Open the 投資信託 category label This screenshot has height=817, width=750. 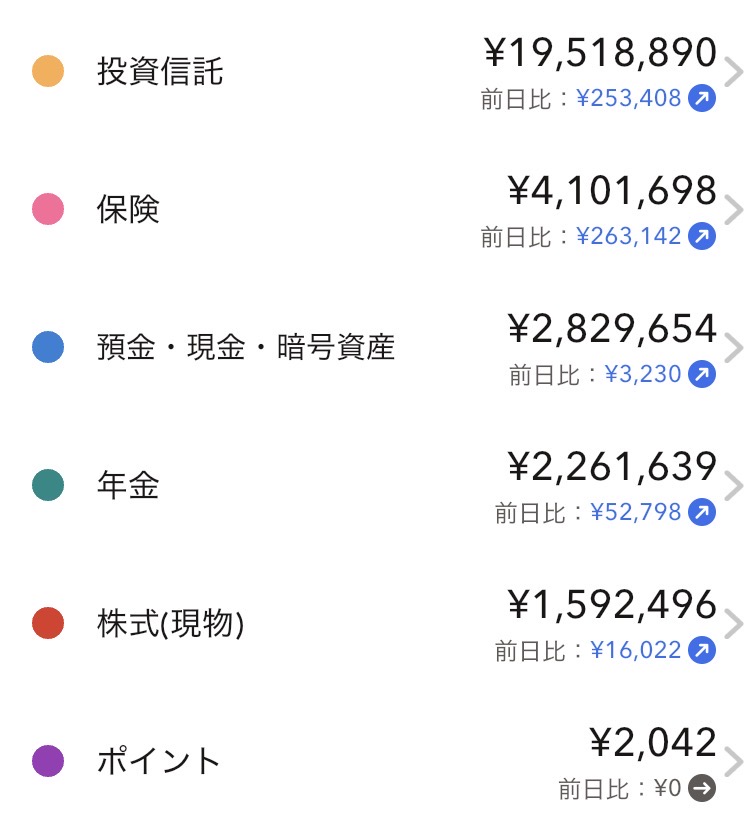(x=160, y=73)
